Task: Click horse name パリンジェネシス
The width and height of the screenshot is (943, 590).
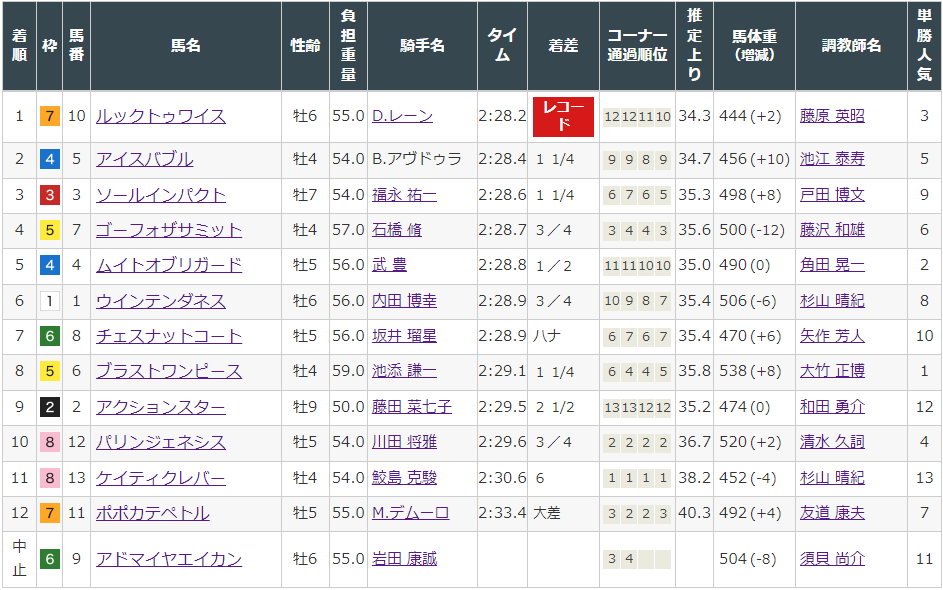Action: pyautogui.click(x=161, y=443)
